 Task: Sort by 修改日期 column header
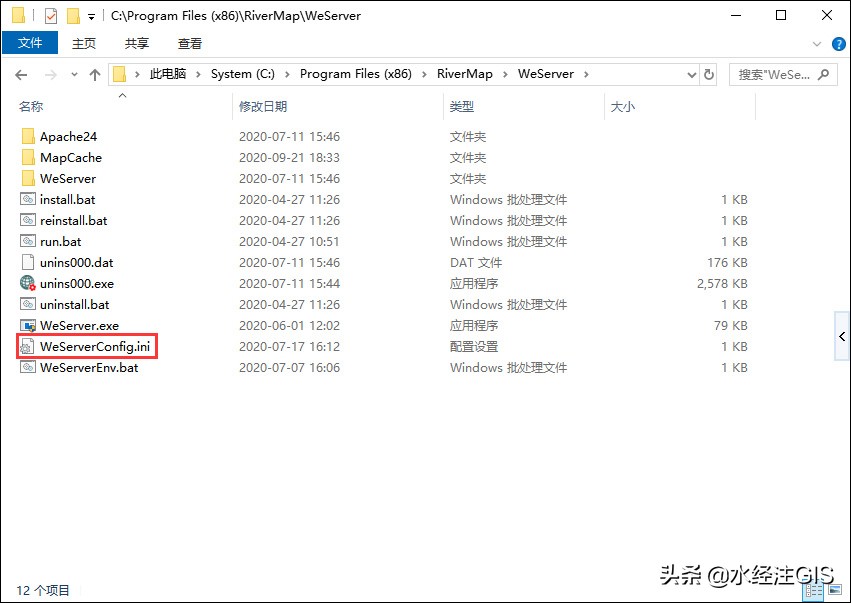pos(263,106)
